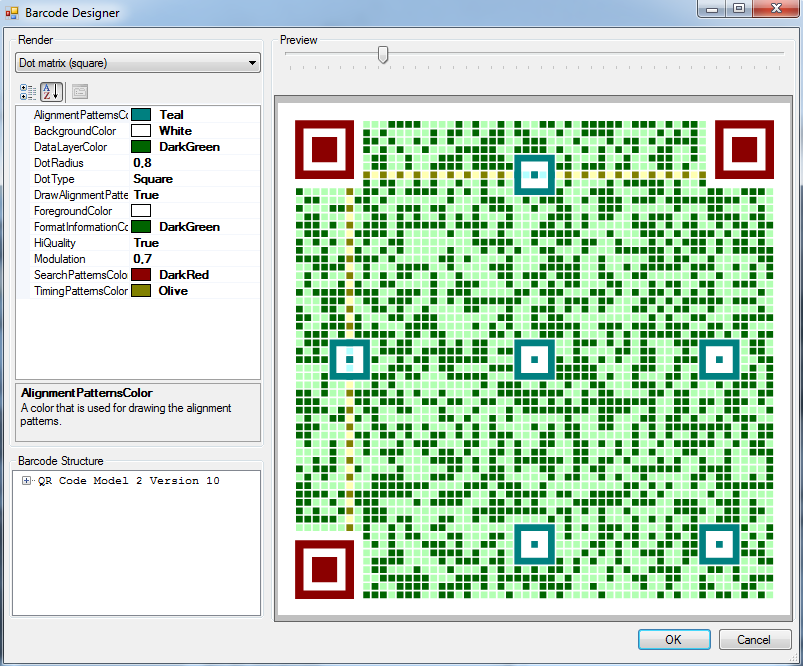The image size is (803, 666).
Task: Click the DarkRed color value text
Action: (184, 275)
